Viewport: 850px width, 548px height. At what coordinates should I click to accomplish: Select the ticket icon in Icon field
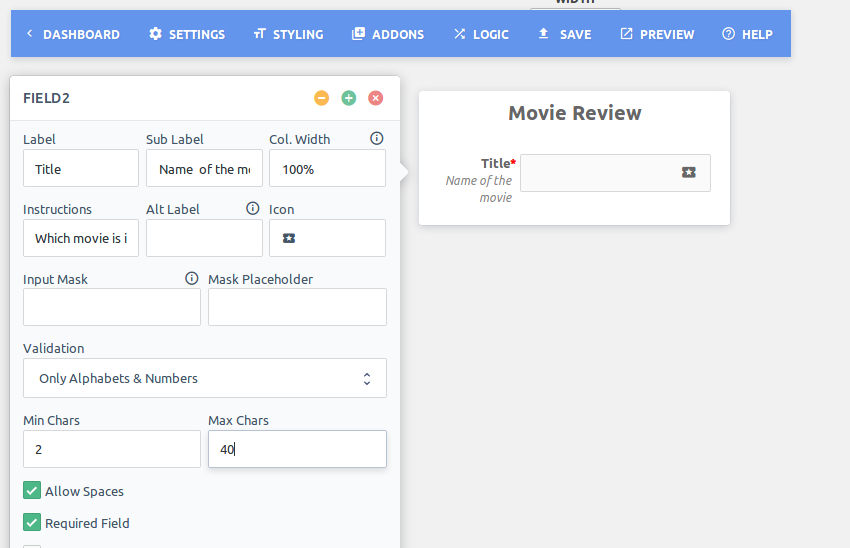pos(289,238)
